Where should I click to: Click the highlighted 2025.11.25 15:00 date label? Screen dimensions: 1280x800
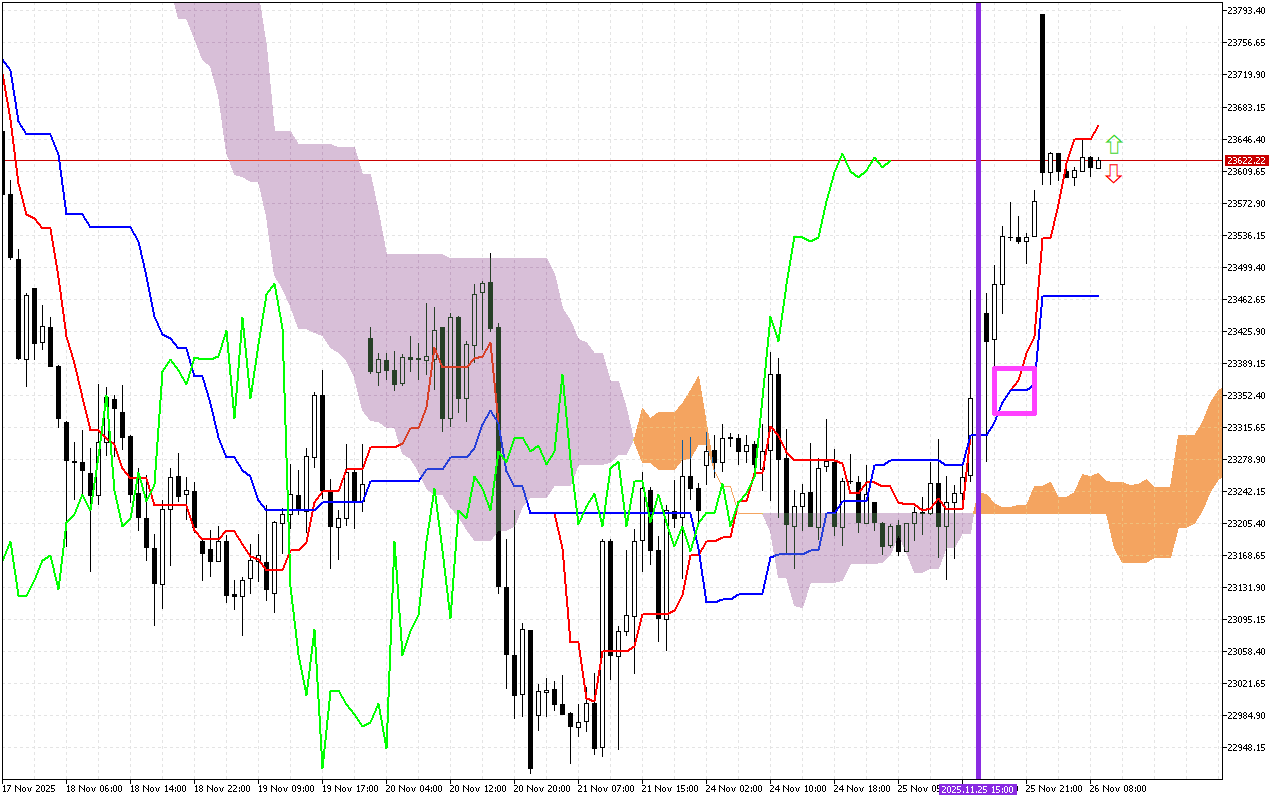point(977,789)
